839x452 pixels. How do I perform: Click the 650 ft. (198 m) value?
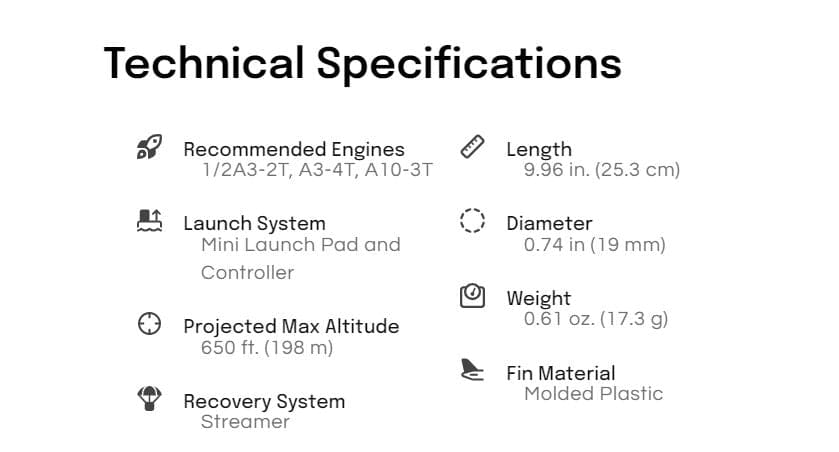[x=266, y=348]
